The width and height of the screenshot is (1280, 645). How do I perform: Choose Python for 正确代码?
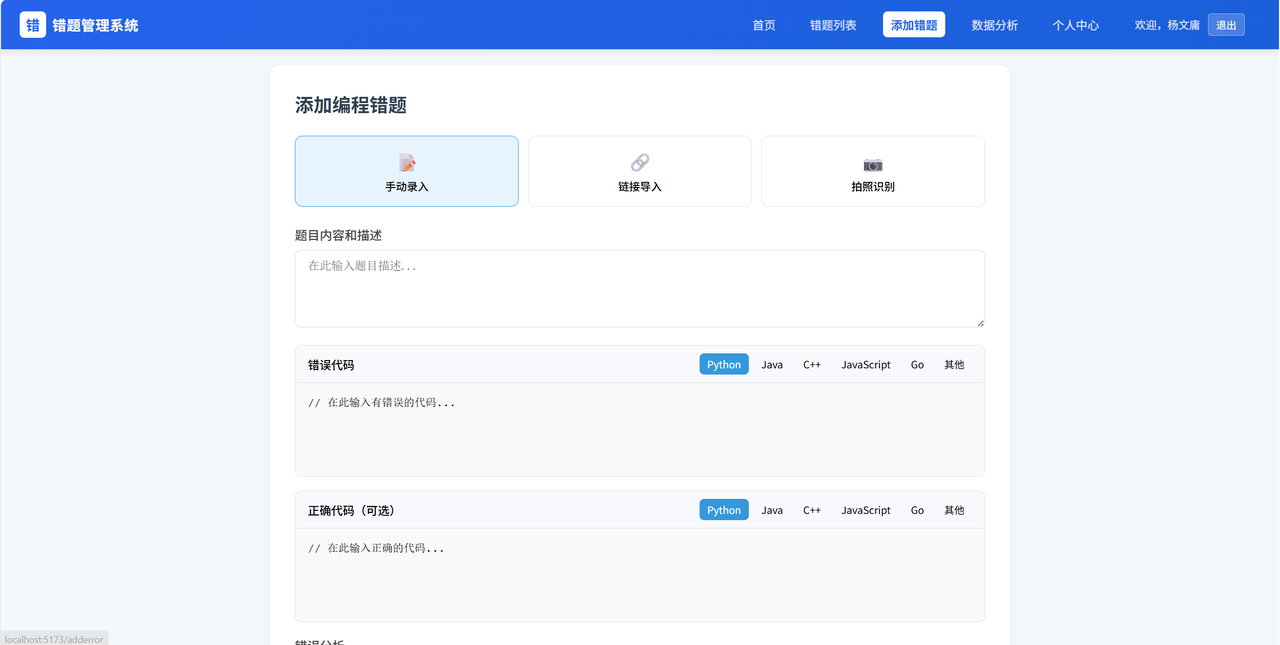click(x=724, y=510)
